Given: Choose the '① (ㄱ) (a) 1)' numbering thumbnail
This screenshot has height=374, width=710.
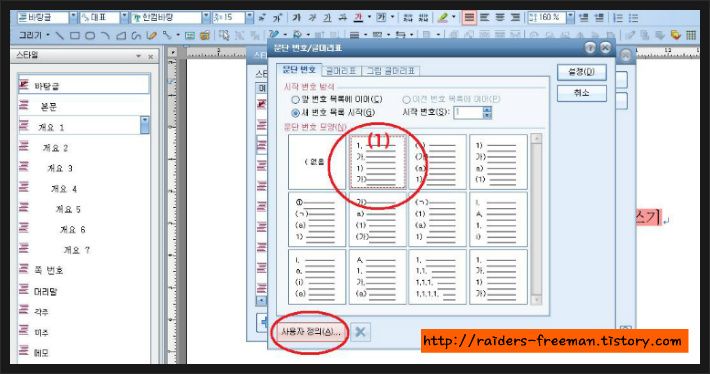Looking at the screenshot, I should point(317,219).
